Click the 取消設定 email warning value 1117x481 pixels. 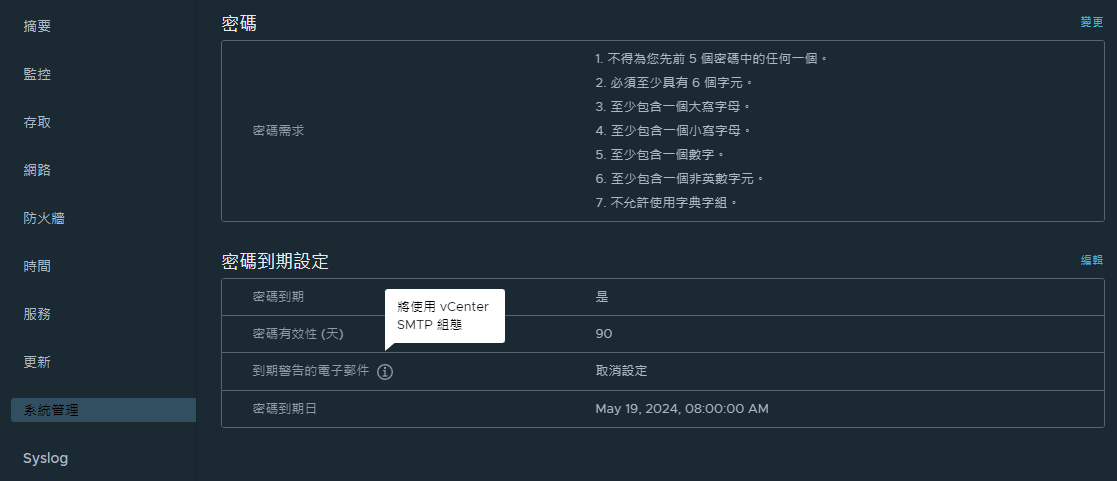[621, 371]
